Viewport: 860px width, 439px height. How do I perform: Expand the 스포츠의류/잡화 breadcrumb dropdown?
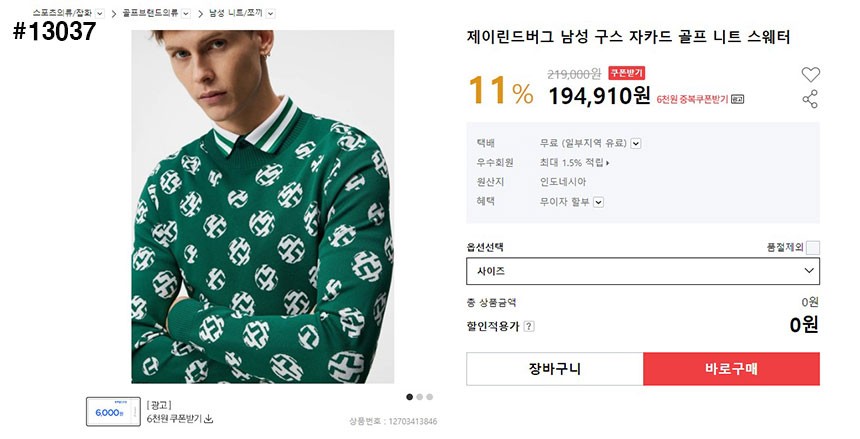pyautogui.click(x=100, y=13)
